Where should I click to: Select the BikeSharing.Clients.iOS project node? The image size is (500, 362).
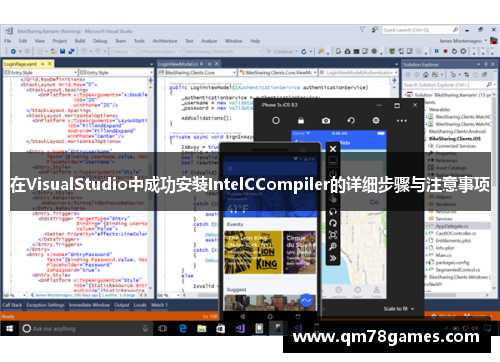[455, 139]
